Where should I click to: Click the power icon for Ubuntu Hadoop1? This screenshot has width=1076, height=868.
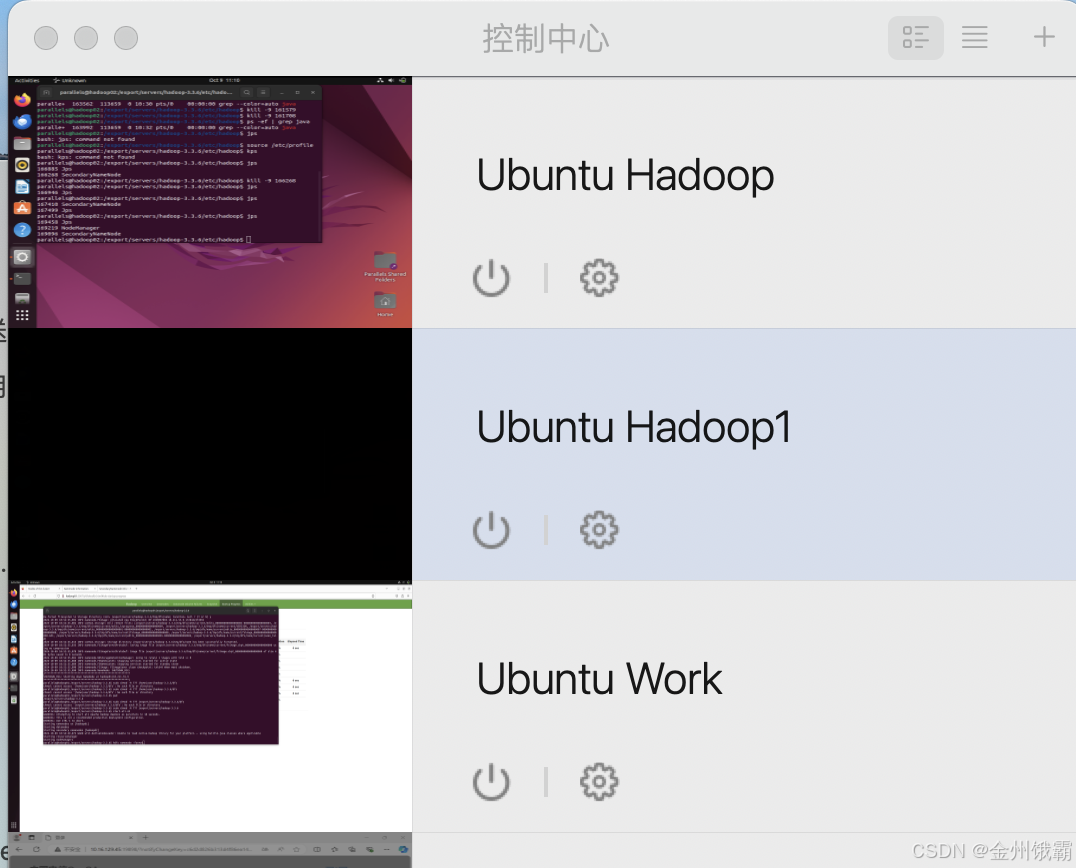491,530
